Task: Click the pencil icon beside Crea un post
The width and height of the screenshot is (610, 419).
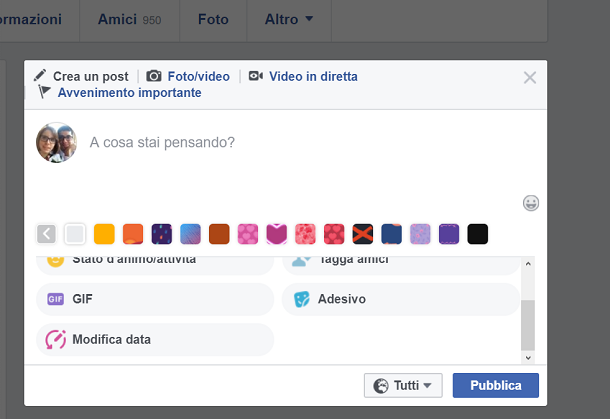Action: click(x=40, y=75)
